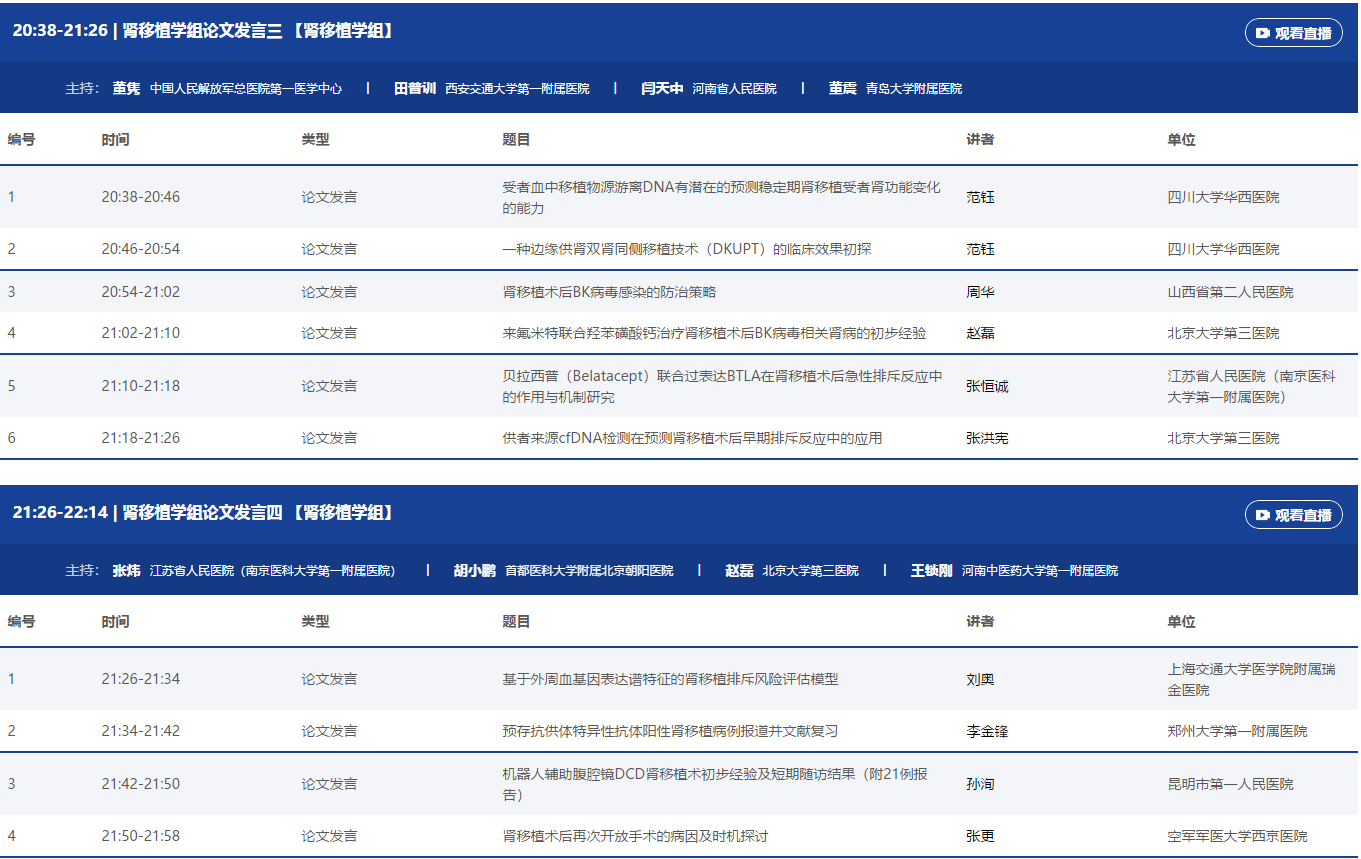Screen dimensions: 1361x859
Task: Click the 21:02-21:10 time slot
Action: [x=140, y=333]
